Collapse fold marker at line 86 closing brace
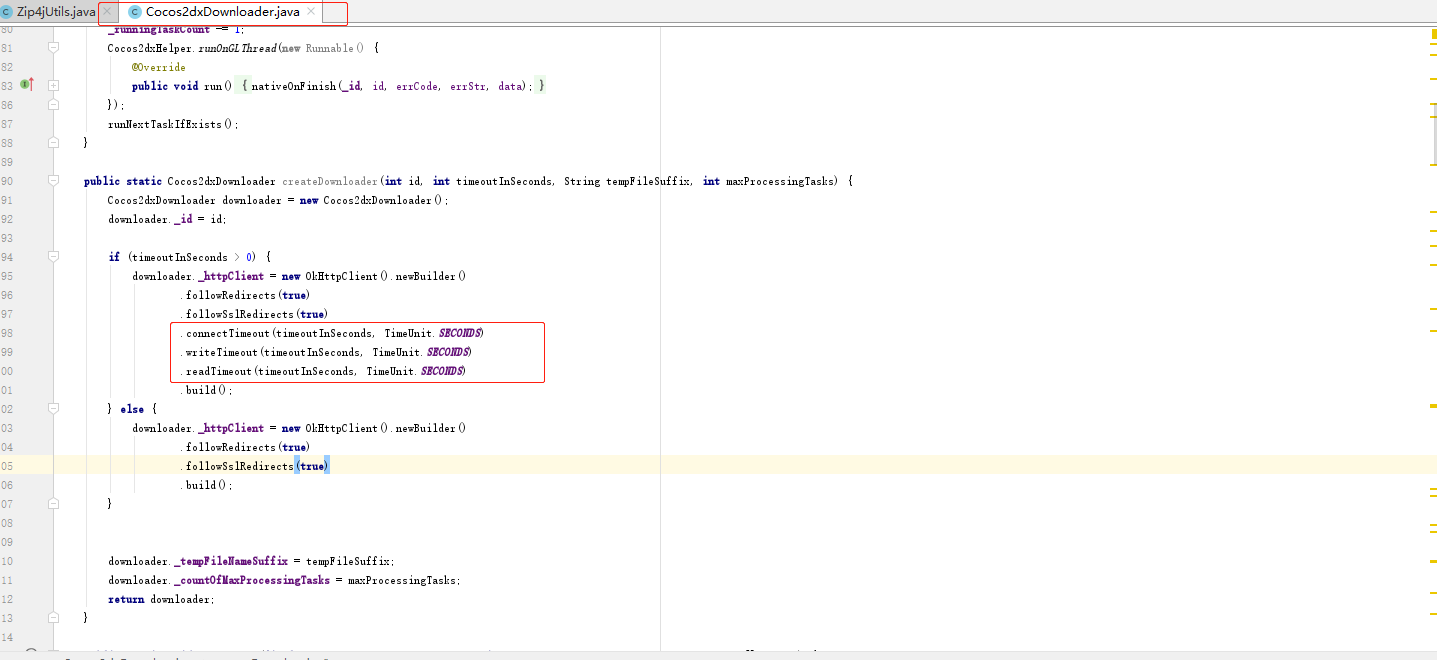Viewport: 1437px width, 660px height. (x=54, y=105)
